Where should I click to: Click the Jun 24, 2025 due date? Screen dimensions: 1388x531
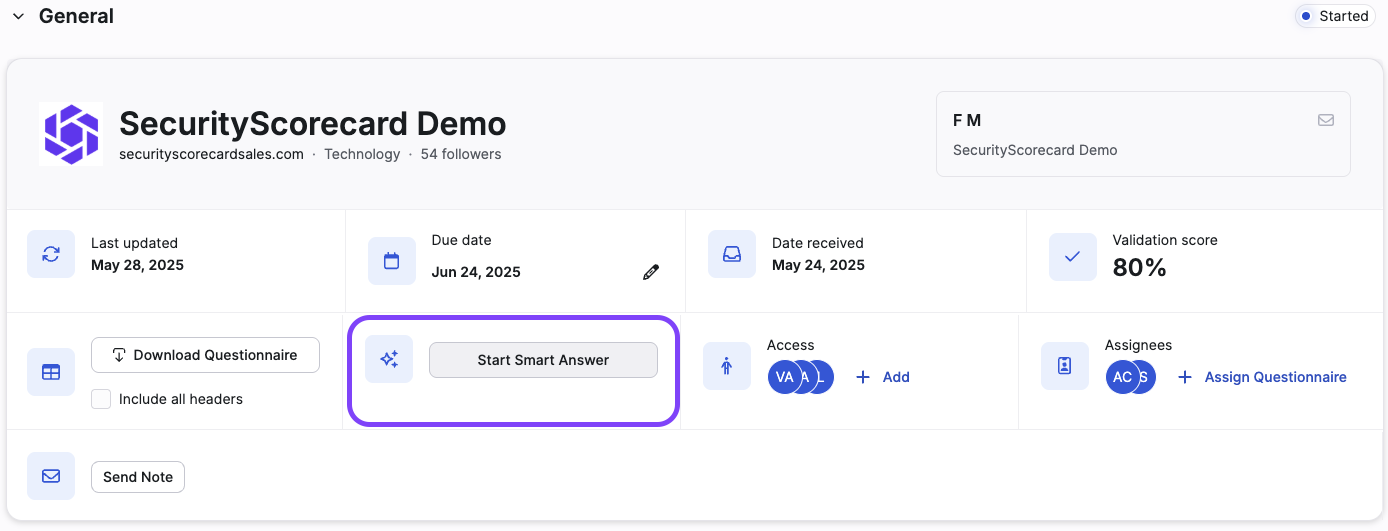point(476,272)
